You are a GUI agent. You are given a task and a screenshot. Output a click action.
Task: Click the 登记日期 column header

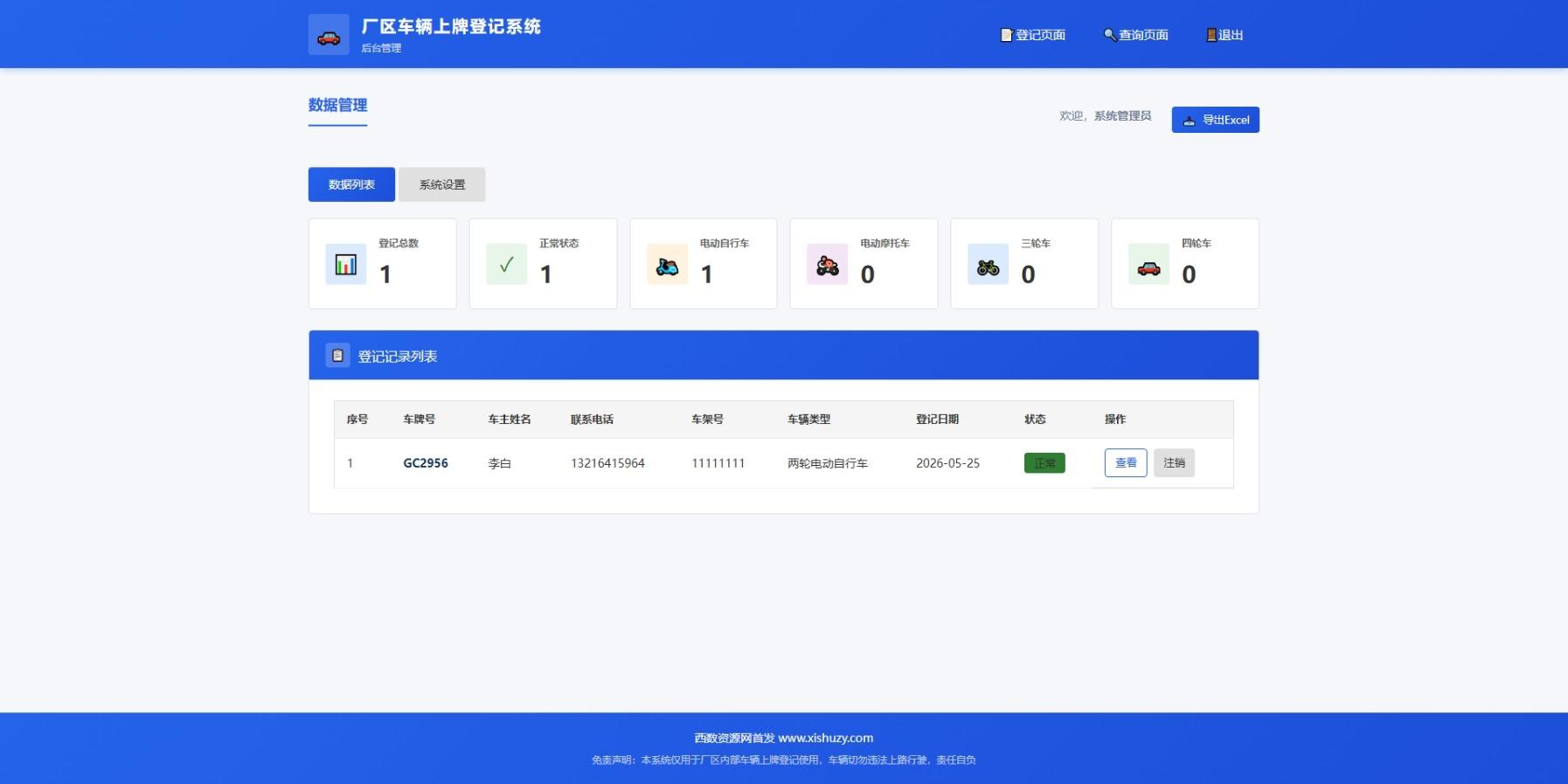tap(937, 420)
